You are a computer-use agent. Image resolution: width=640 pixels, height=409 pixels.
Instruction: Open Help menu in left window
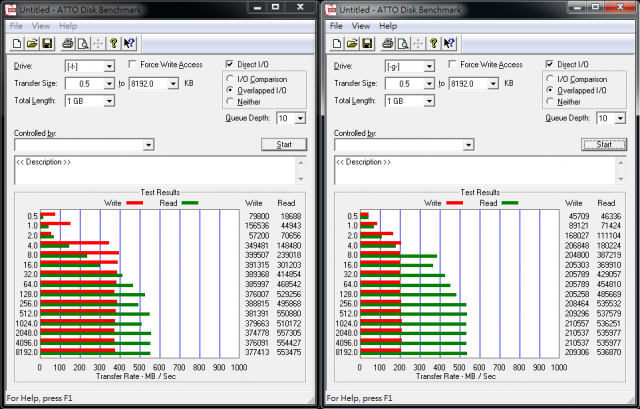[68, 26]
